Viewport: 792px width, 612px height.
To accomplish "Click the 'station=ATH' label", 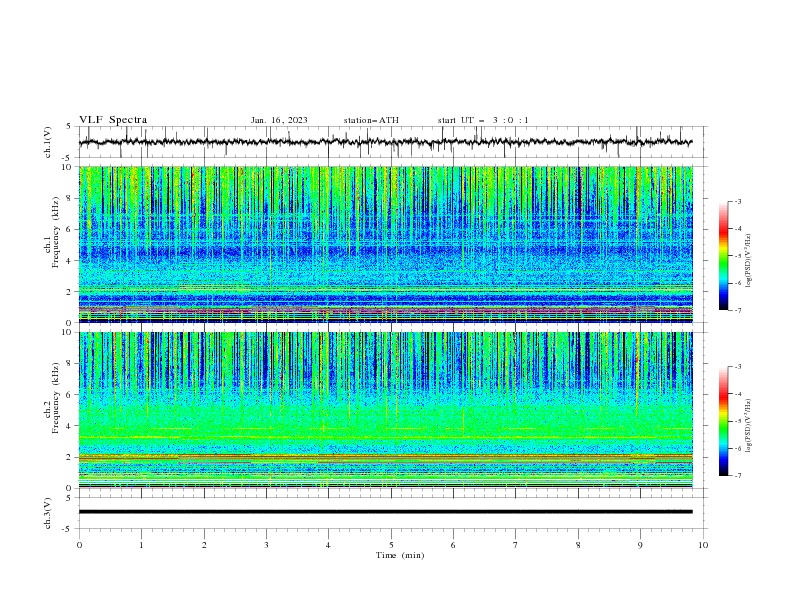I will coord(371,120).
